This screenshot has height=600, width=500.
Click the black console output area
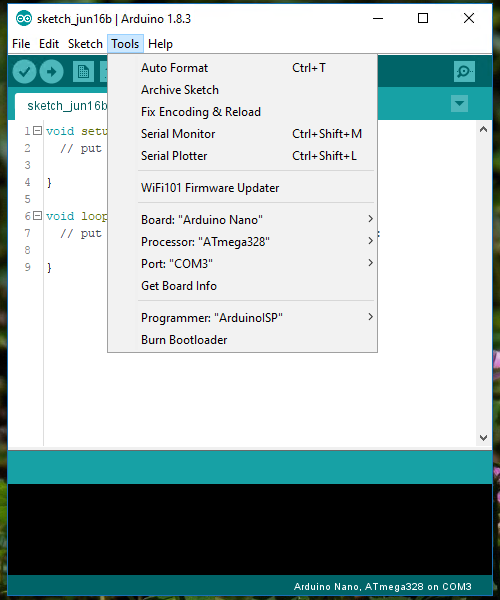point(250,529)
